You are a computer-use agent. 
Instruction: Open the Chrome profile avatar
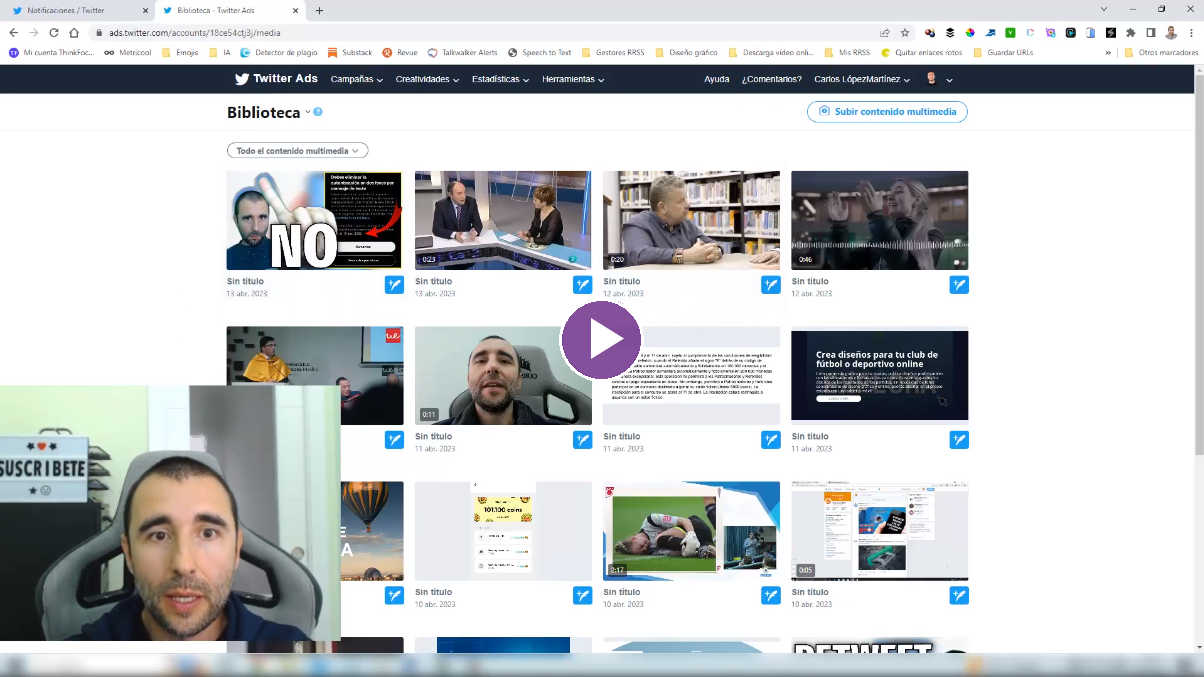click(x=1171, y=33)
